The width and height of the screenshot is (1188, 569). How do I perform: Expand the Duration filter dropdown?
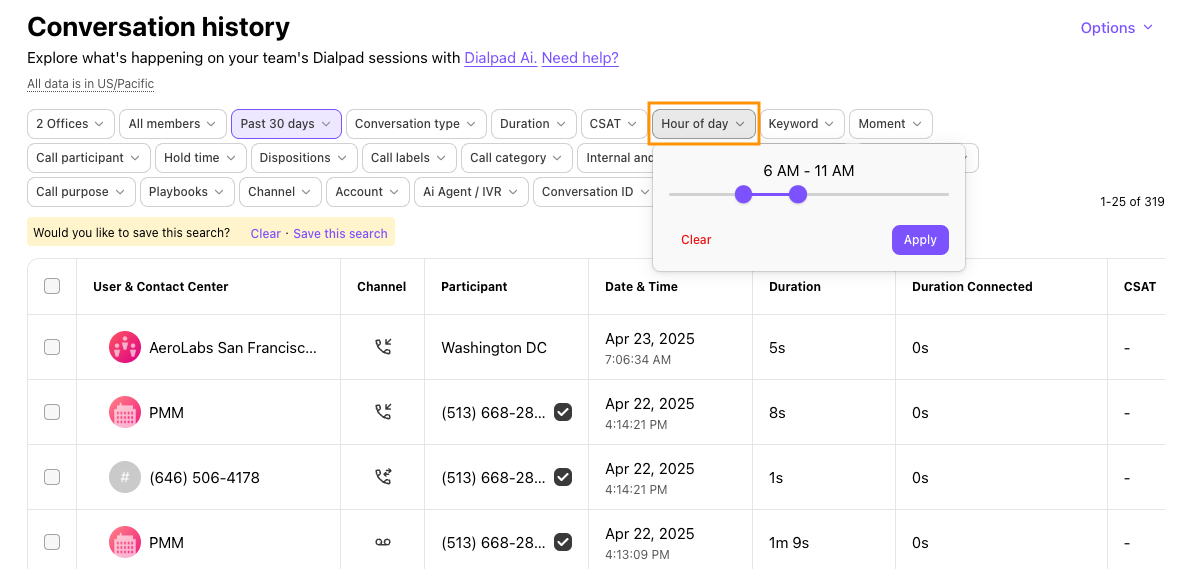pyautogui.click(x=533, y=123)
